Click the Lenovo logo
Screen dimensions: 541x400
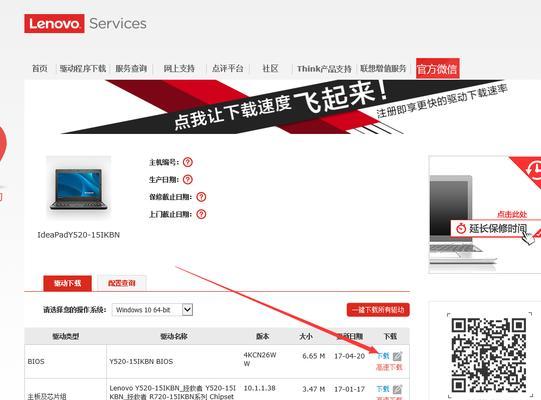(x=54, y=23)
